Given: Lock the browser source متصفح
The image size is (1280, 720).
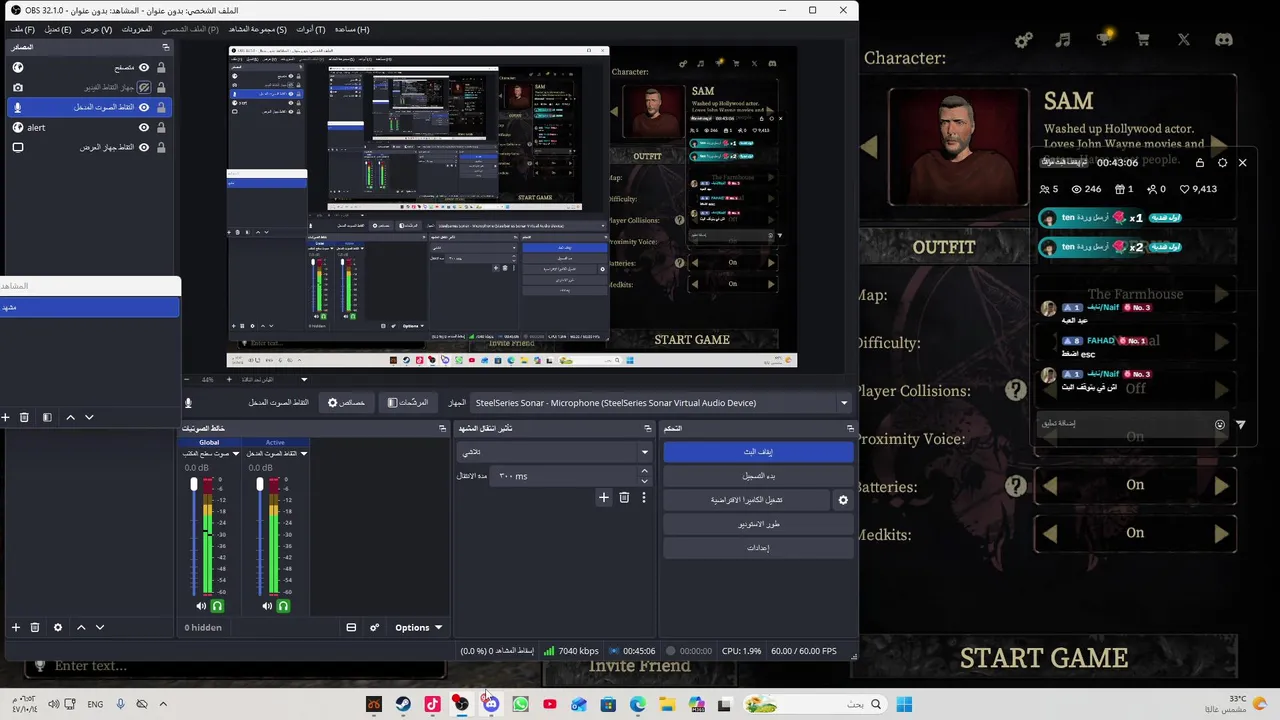Looking at the screenshot, I should (161, 67).
